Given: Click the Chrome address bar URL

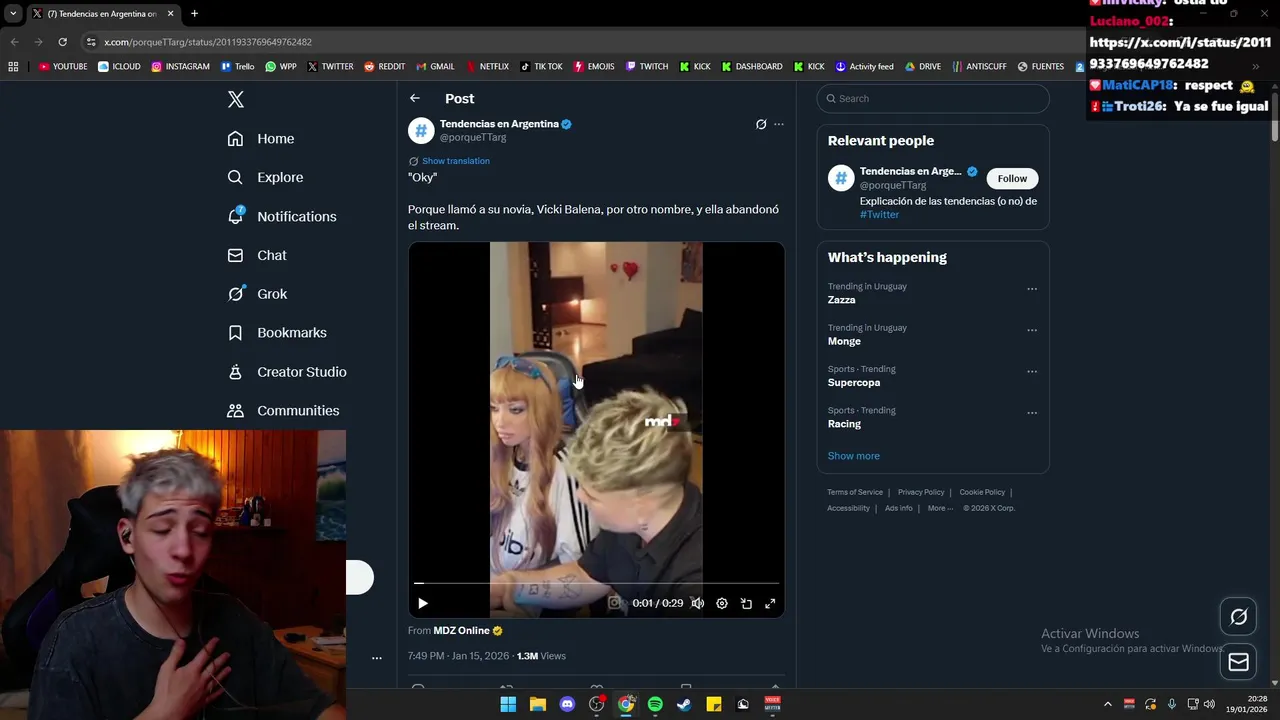Looking at the screenshot, I should tap(208, 42).
